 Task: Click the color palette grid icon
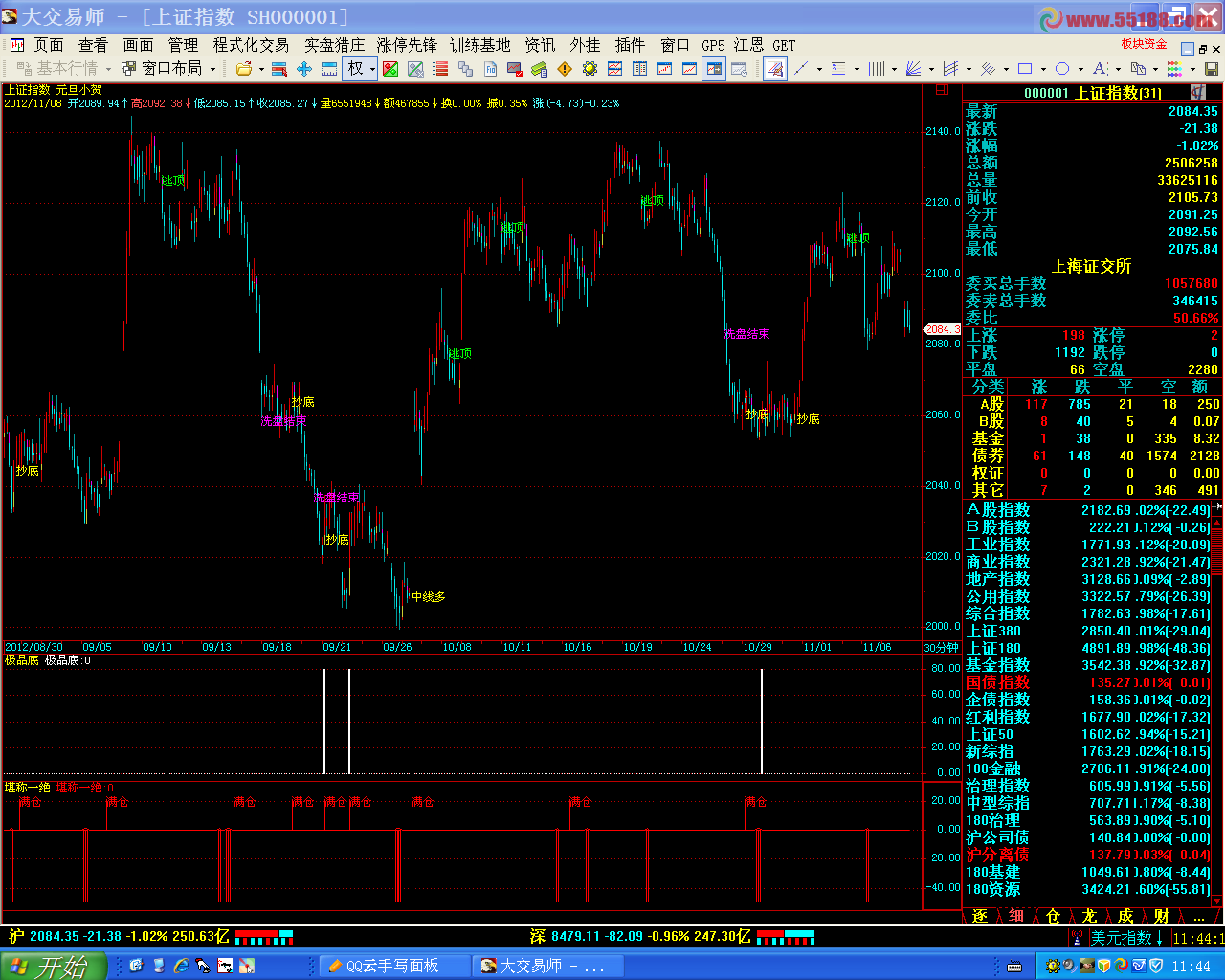pyautogui.click(x=1174, y=69)
